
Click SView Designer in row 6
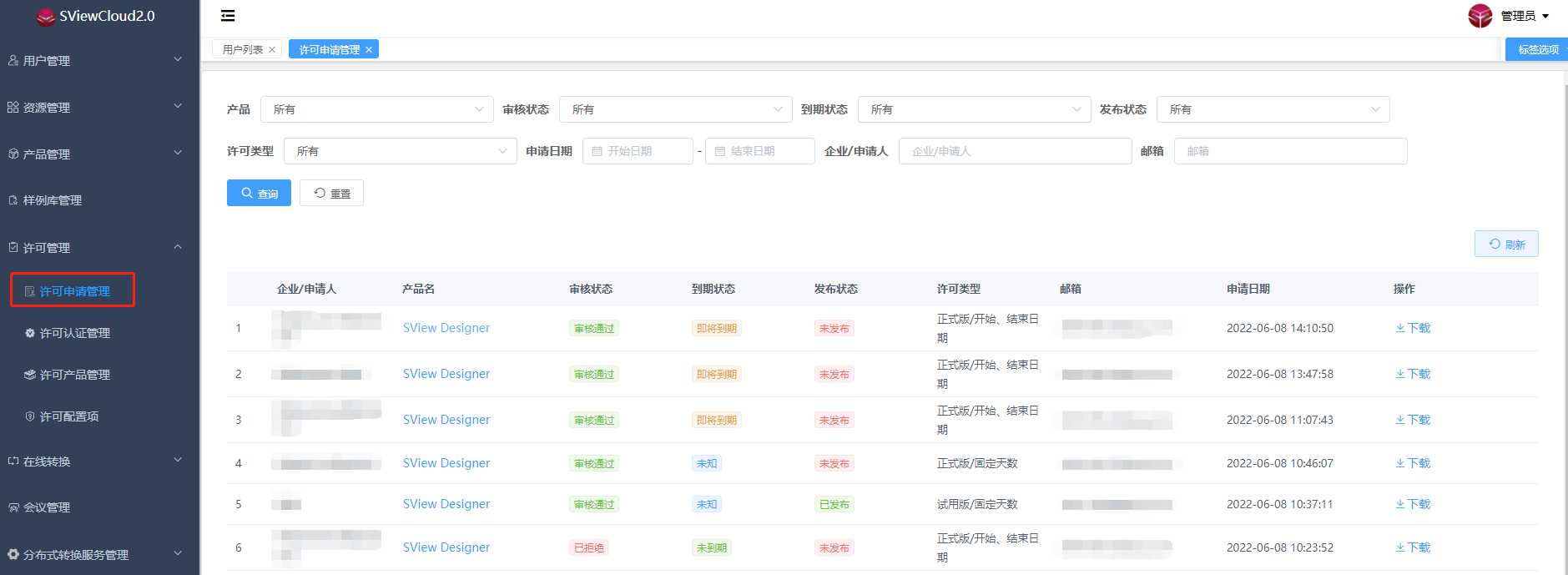pyautogui.click(x=446, y=547)
